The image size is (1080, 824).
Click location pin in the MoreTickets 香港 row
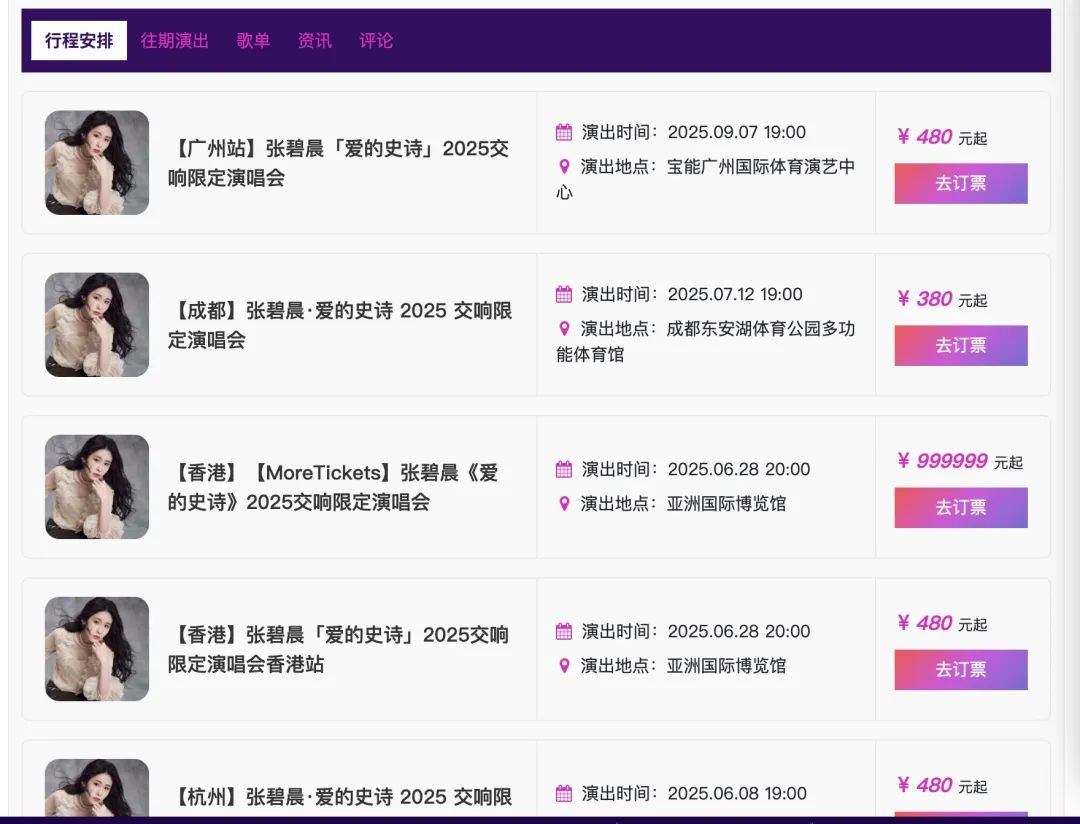tap(564, 504)
